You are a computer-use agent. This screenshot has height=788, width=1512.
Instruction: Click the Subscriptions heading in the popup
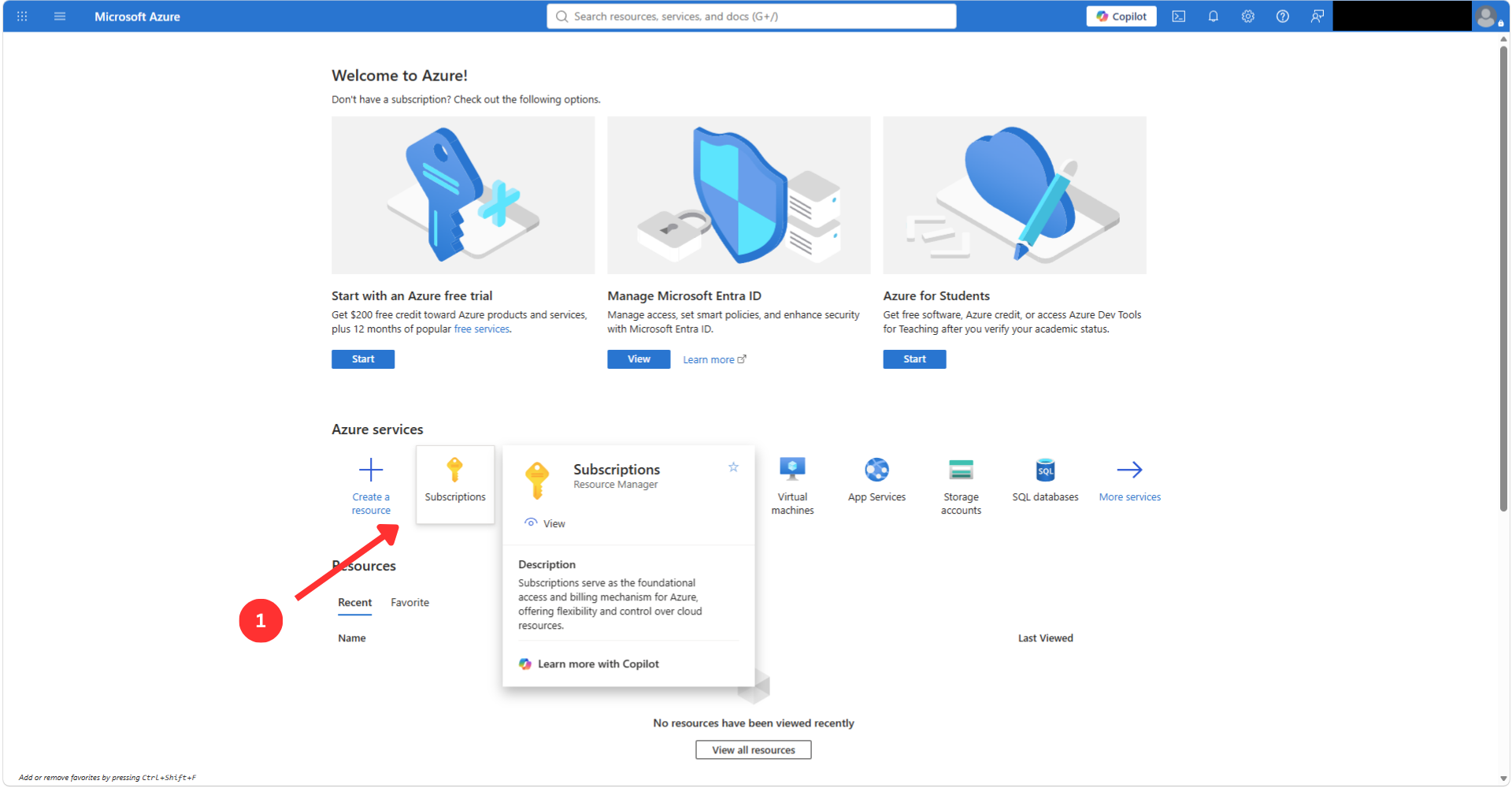[x=617, y=470]
